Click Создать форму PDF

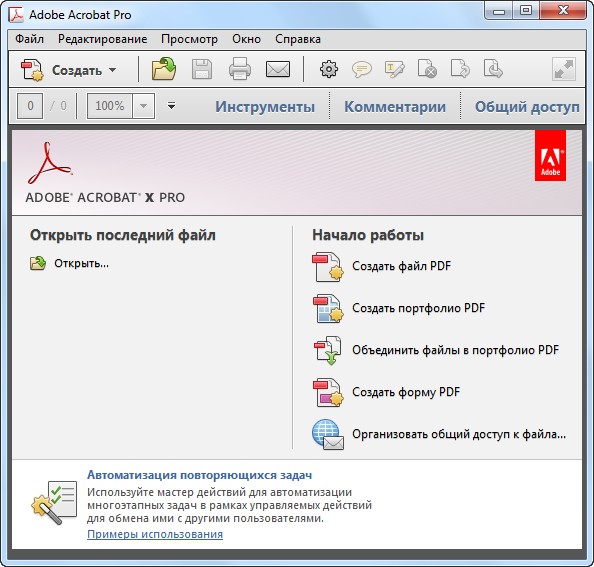(406, 392)
